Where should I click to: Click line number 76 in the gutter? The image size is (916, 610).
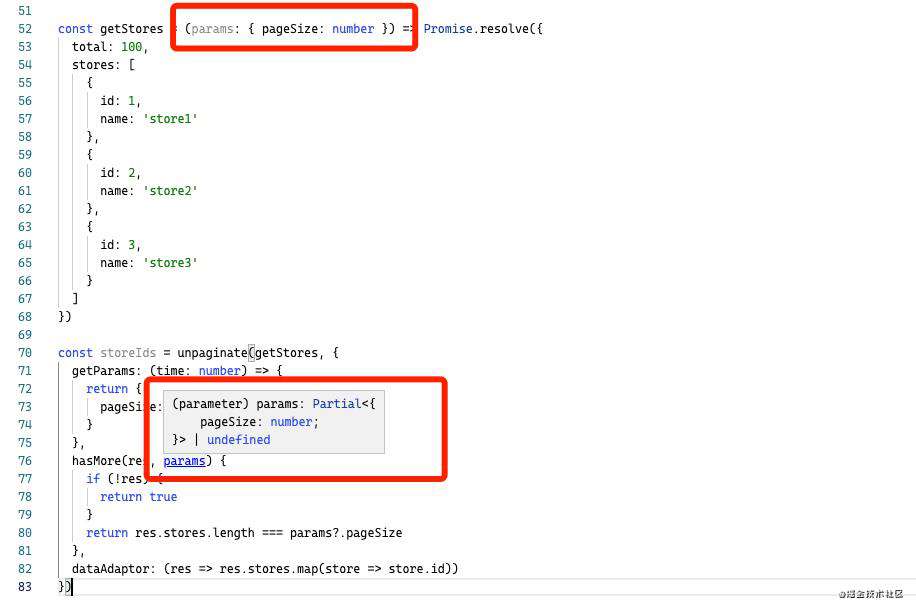tap(25, 461)
